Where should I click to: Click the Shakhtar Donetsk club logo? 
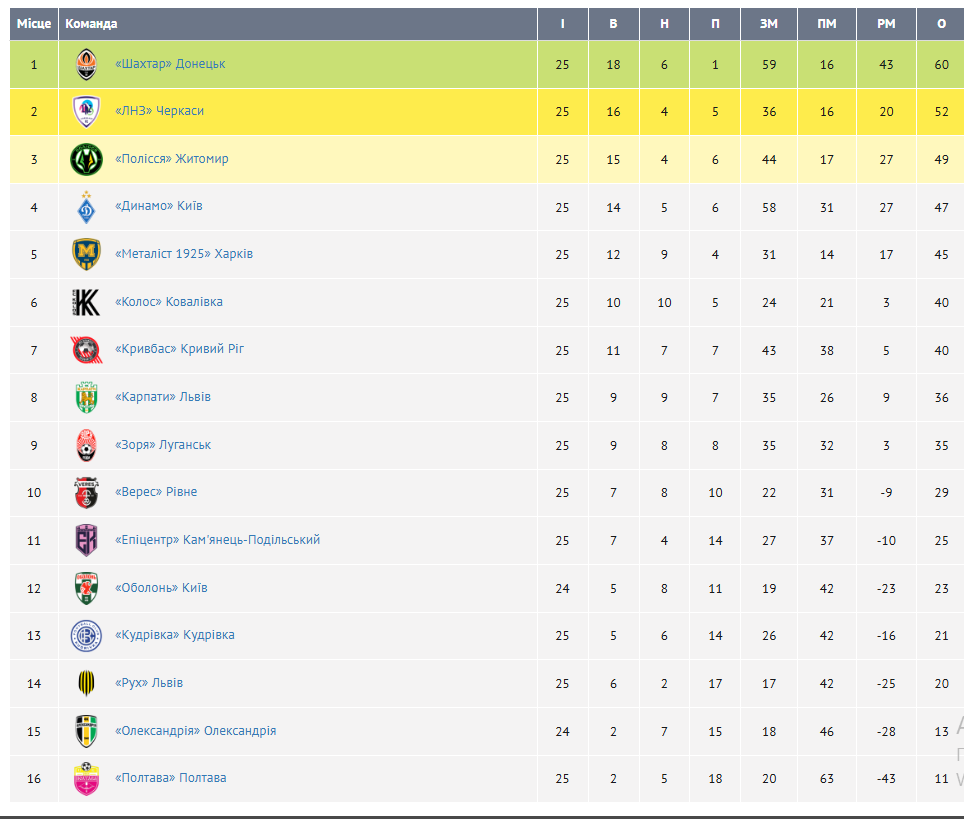(87, 64)
